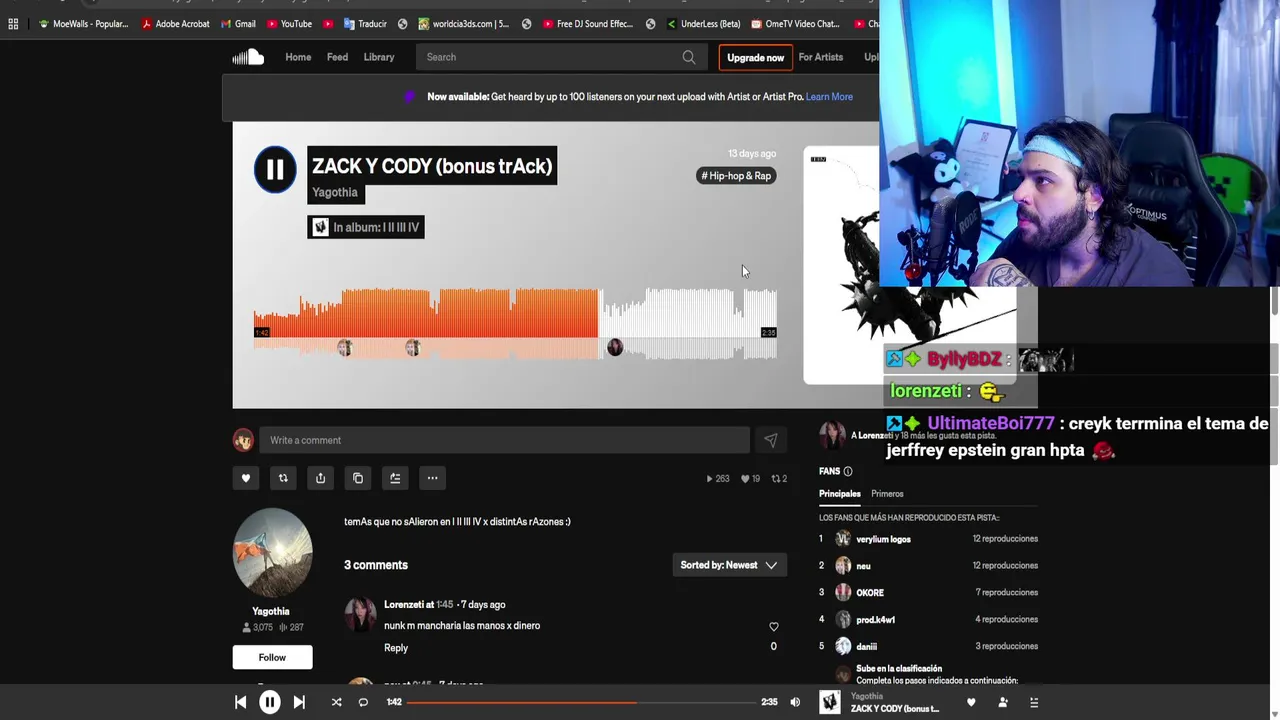
Task: Open fan prod.k4w1 profile
Action: pyautogui.click(x=875, y=620)
